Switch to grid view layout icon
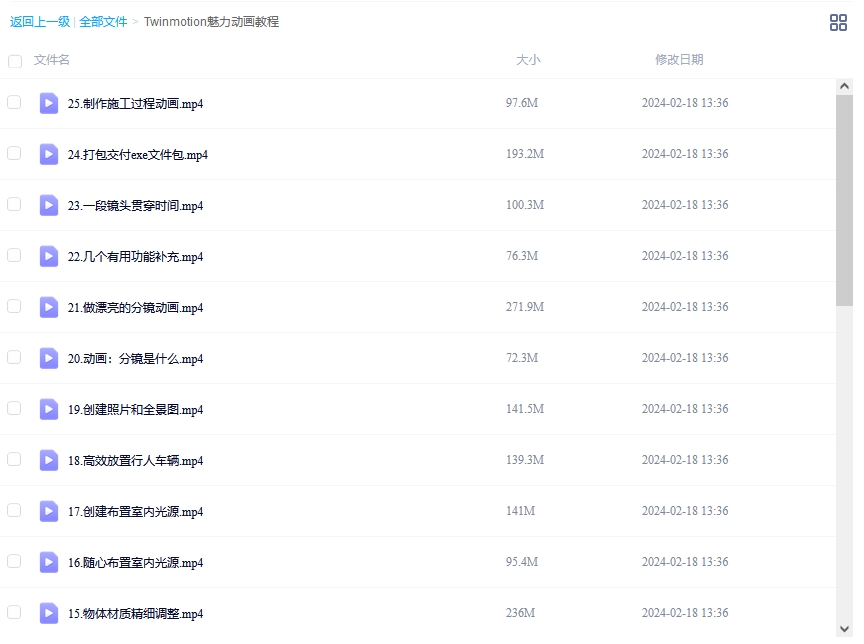The width and height of the screenshot is (864, 644). [838, 23]
